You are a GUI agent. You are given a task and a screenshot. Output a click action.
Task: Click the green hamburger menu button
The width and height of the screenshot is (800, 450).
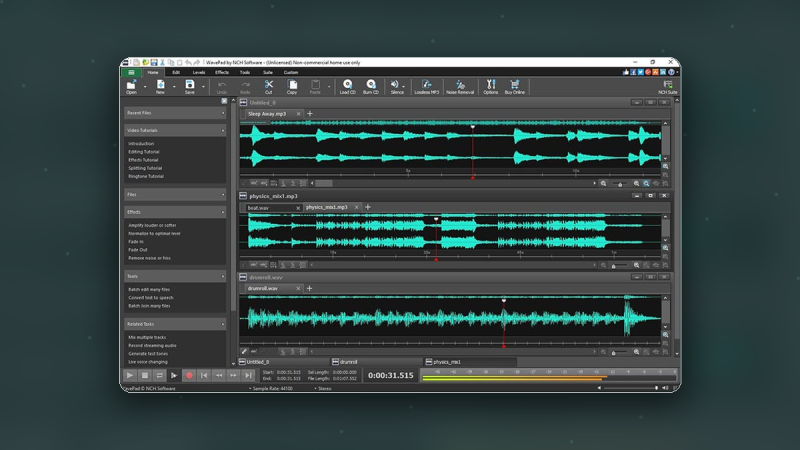click(x=132, y=72)
